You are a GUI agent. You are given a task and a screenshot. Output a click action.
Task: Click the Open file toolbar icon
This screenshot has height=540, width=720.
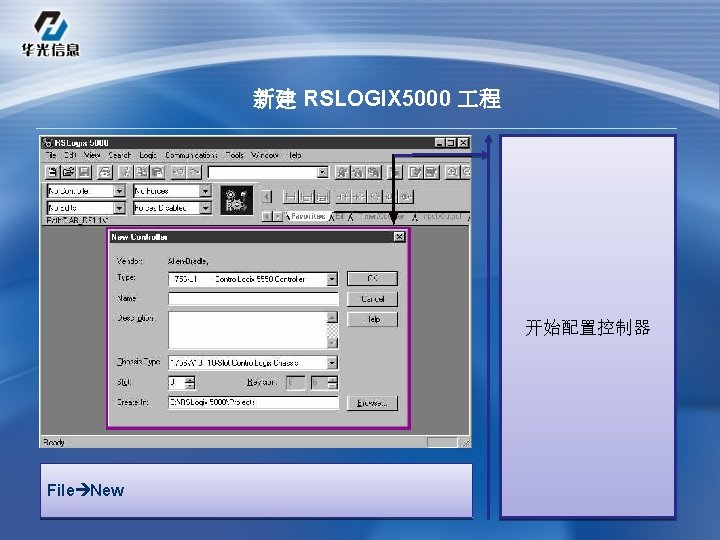tap(68, 172)
